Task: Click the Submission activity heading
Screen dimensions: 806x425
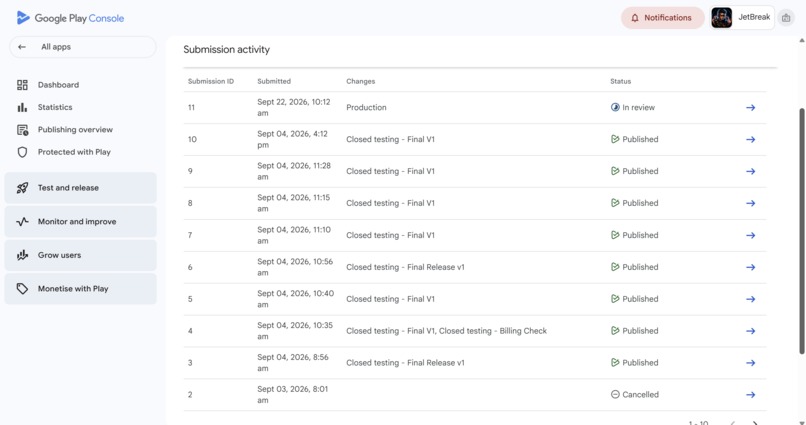Action: 226,49
